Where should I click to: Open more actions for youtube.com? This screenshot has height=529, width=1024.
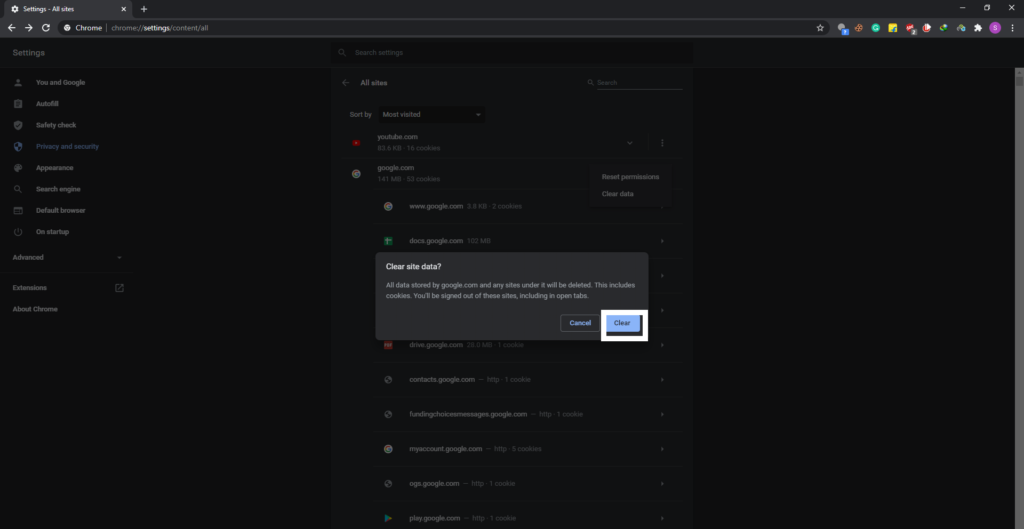662,142
